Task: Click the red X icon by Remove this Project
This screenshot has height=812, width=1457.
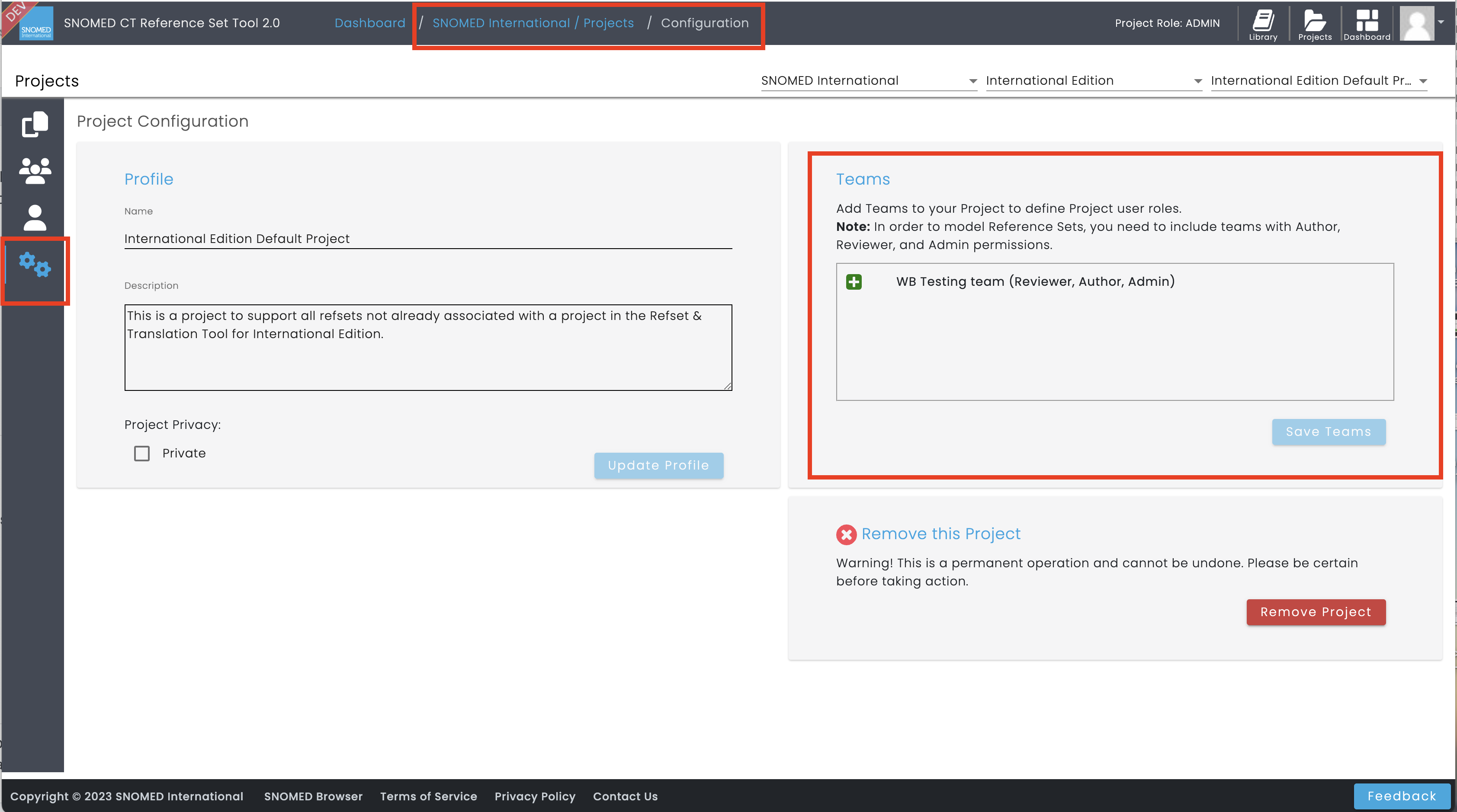Action: point(846,534)
